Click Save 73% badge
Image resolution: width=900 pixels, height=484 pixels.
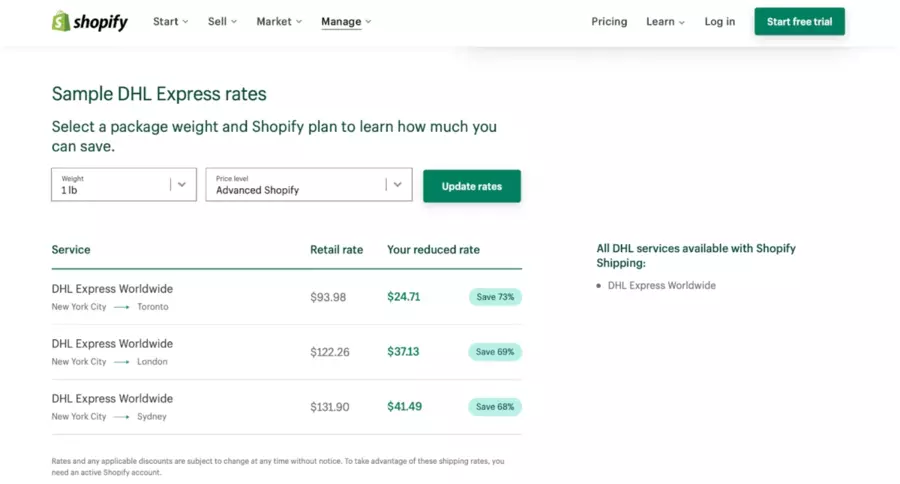tap(495, 297)
